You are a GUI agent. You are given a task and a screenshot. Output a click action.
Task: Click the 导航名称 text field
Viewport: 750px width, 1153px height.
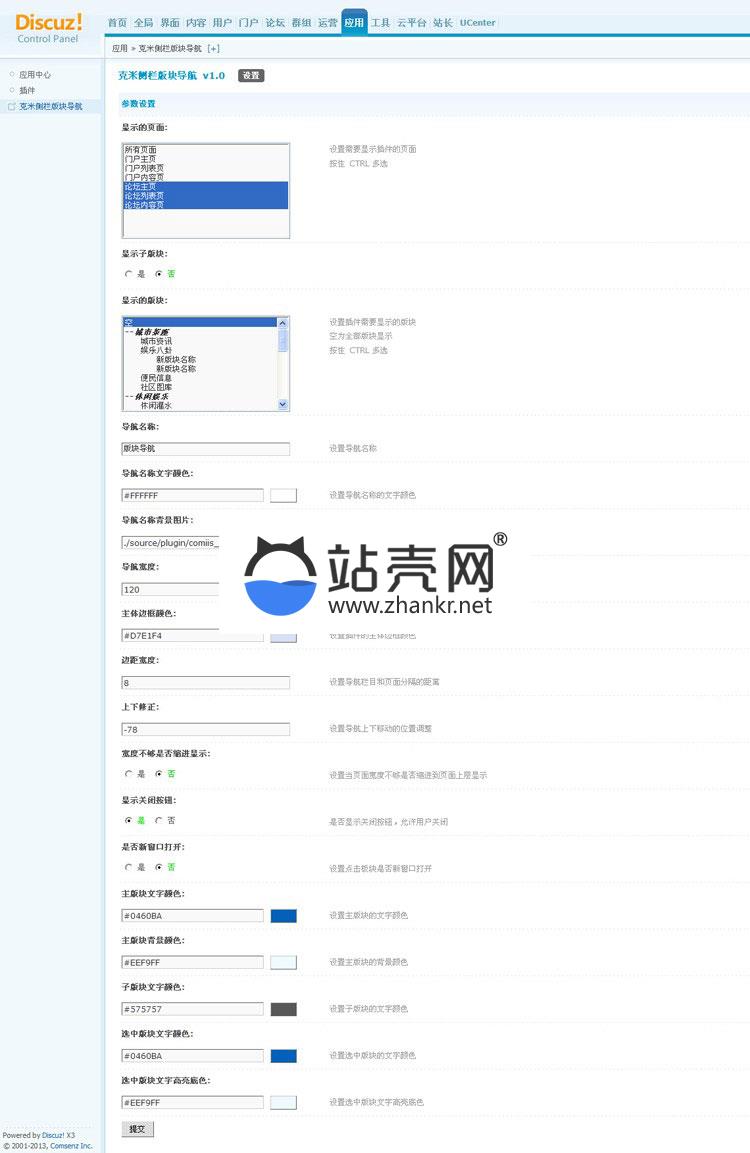click(205, 449)
